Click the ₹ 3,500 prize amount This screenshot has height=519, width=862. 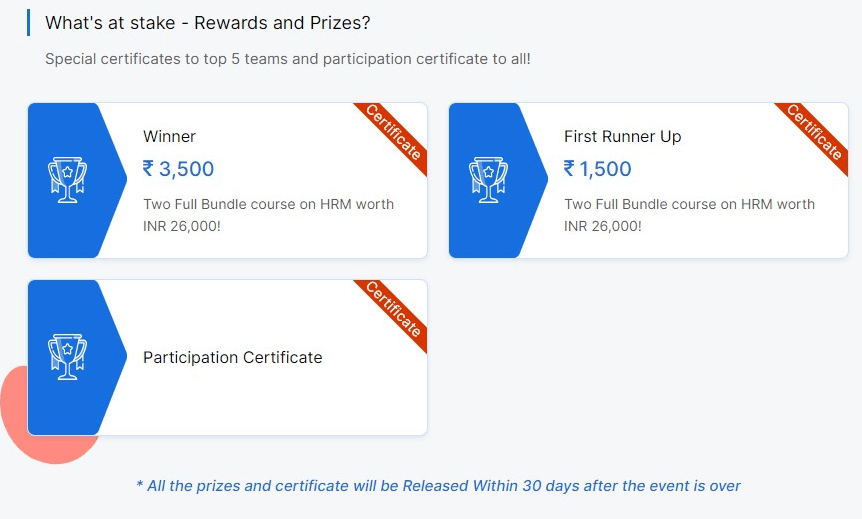click(178, 169)
